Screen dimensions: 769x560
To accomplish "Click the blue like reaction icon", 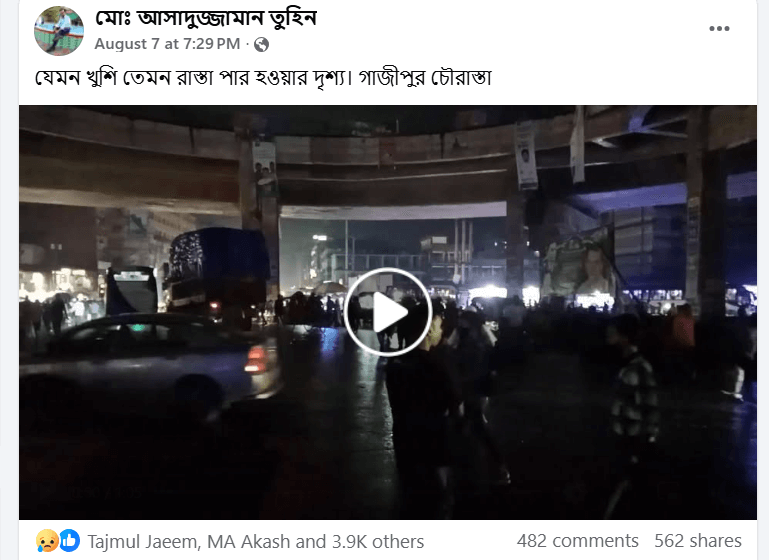I will point(70,541).
